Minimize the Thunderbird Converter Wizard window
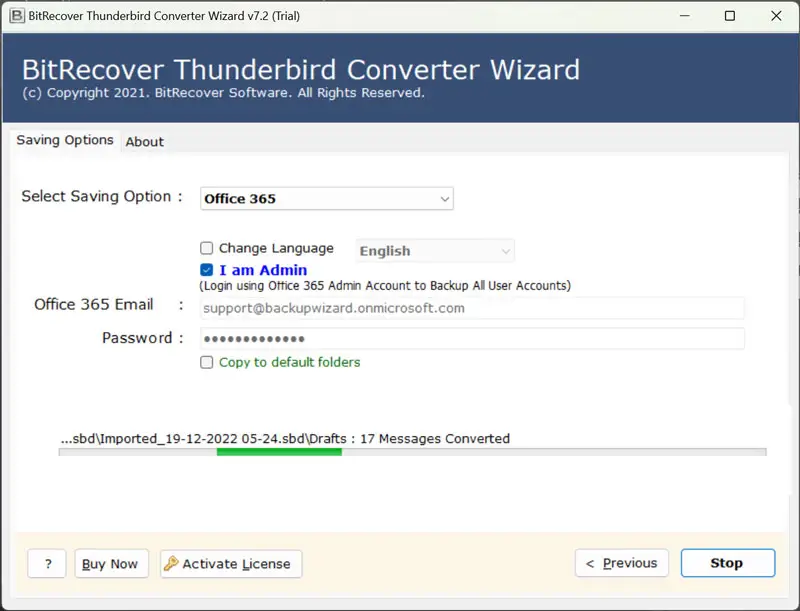The image size is (800, 611). (x=685, y=16)
